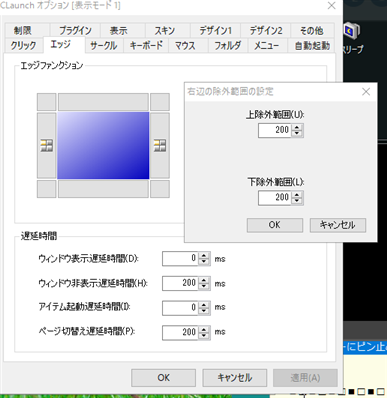This screenshot has width=387, height=398.
Task: Increase ウィンドウ非表示遅延時間 with up arrow
Action: pos(204,280)
